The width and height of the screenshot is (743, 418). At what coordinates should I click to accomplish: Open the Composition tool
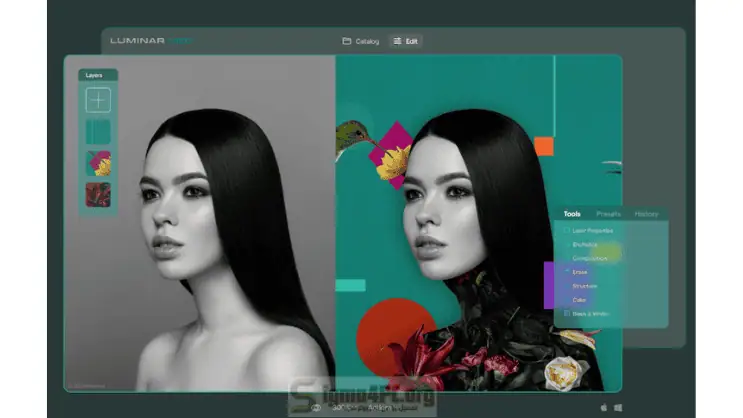pos(589,258)
